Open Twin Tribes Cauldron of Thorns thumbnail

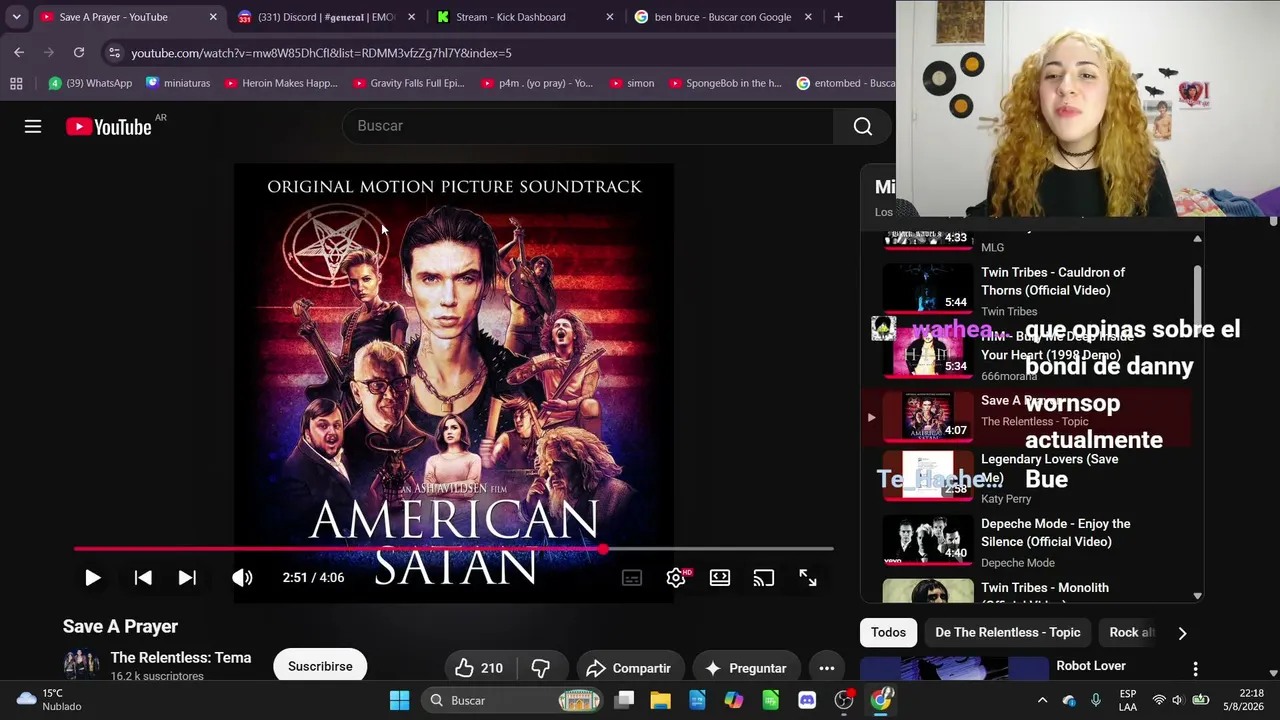(x=928, y=289)
